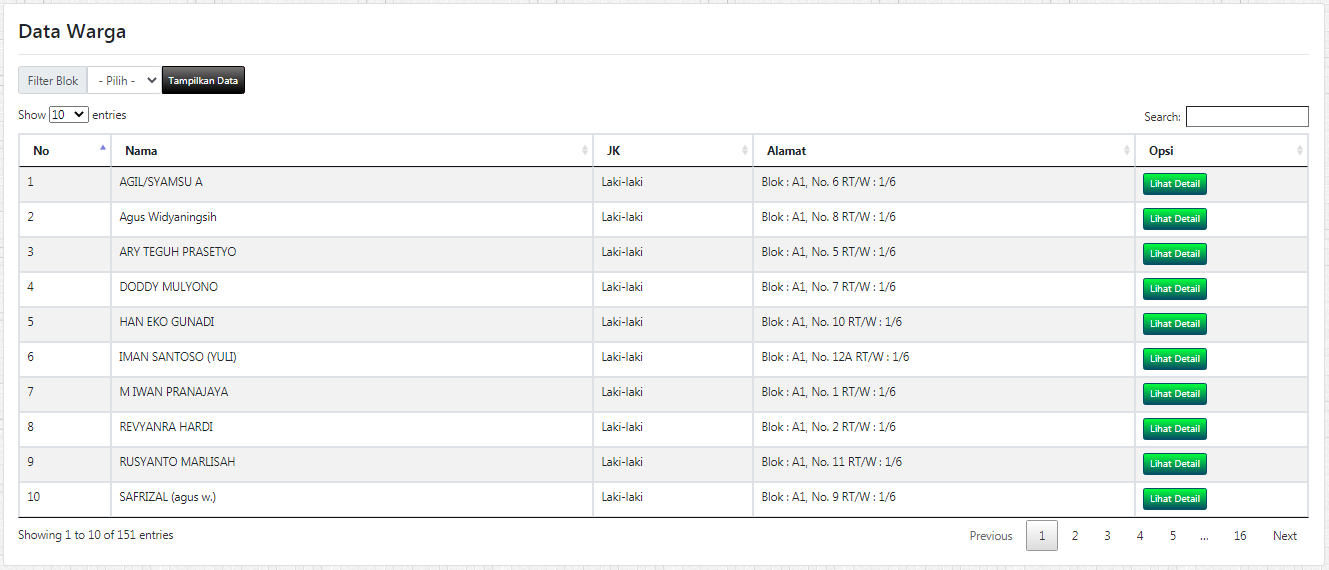
Task: Select page 3 in the pagination
Action: (1107, 536)
